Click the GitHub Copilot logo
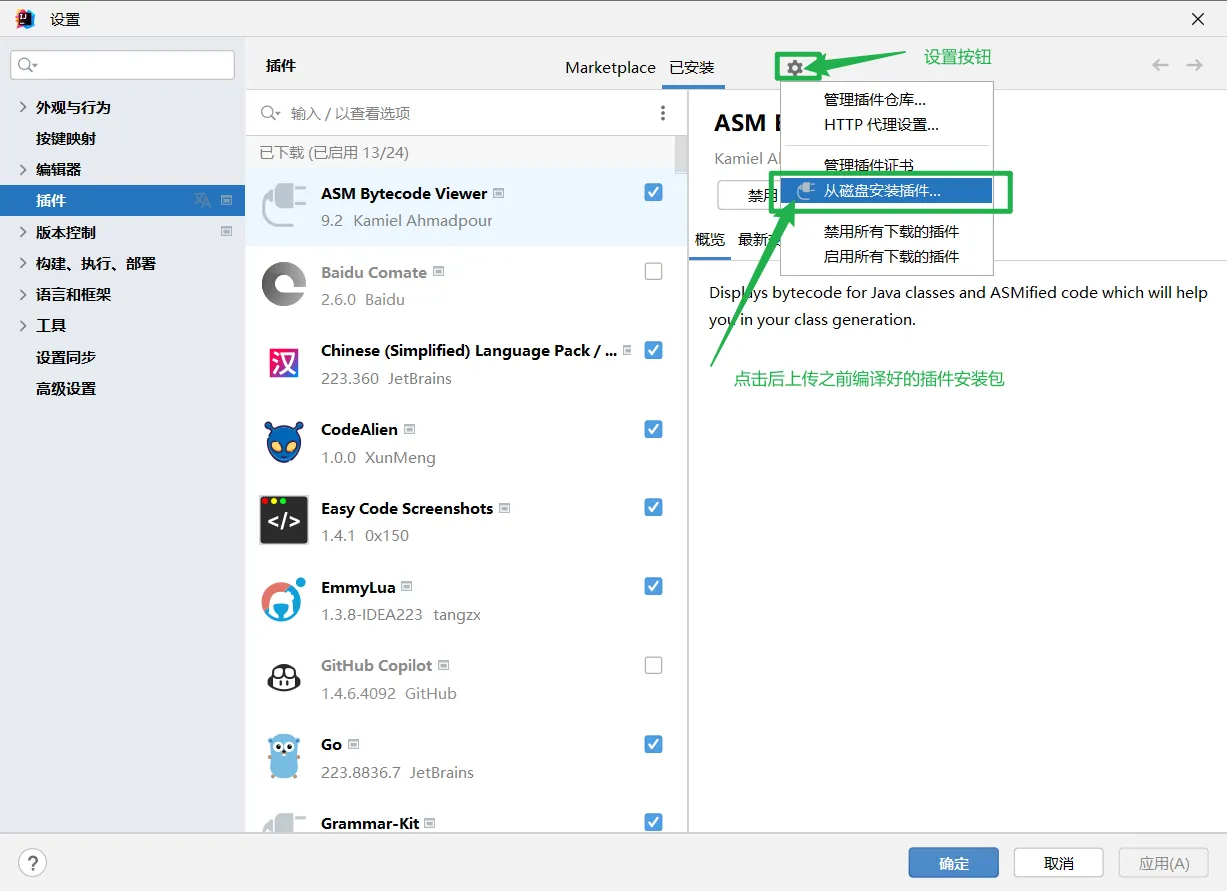Viewport: 1227px width, 891px height. [x=283, y=678]
